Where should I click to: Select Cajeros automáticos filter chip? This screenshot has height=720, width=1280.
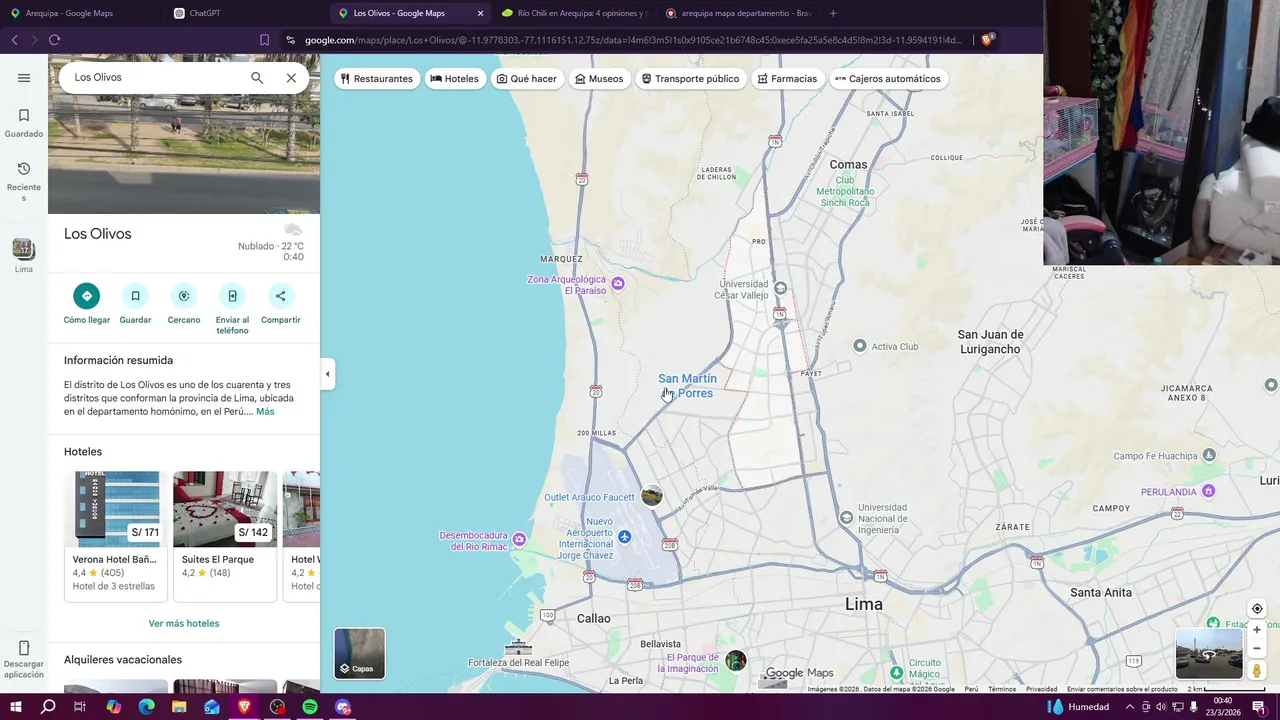tap(888, 79)
